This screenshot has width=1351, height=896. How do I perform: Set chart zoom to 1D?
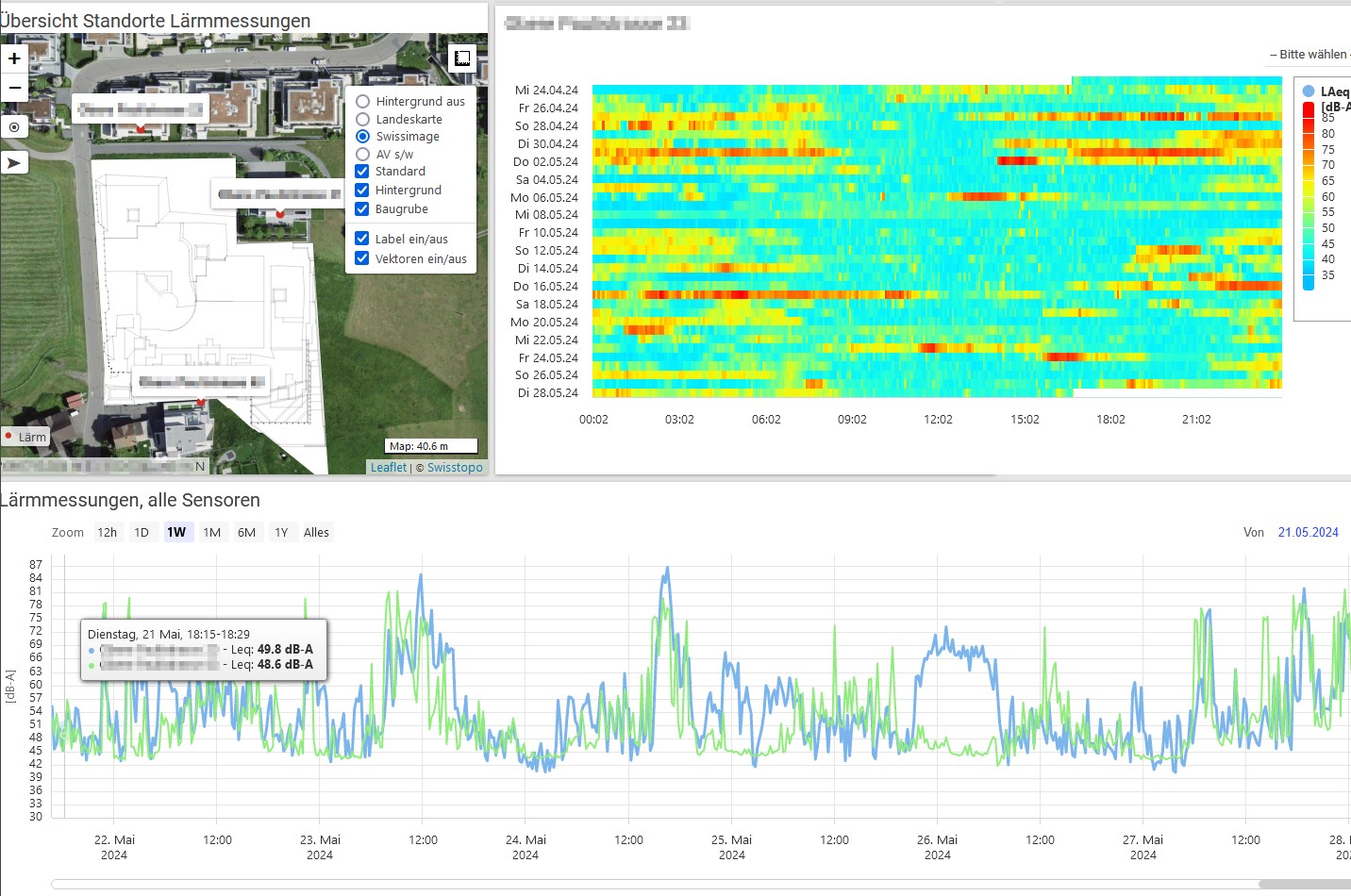point(142,532)
